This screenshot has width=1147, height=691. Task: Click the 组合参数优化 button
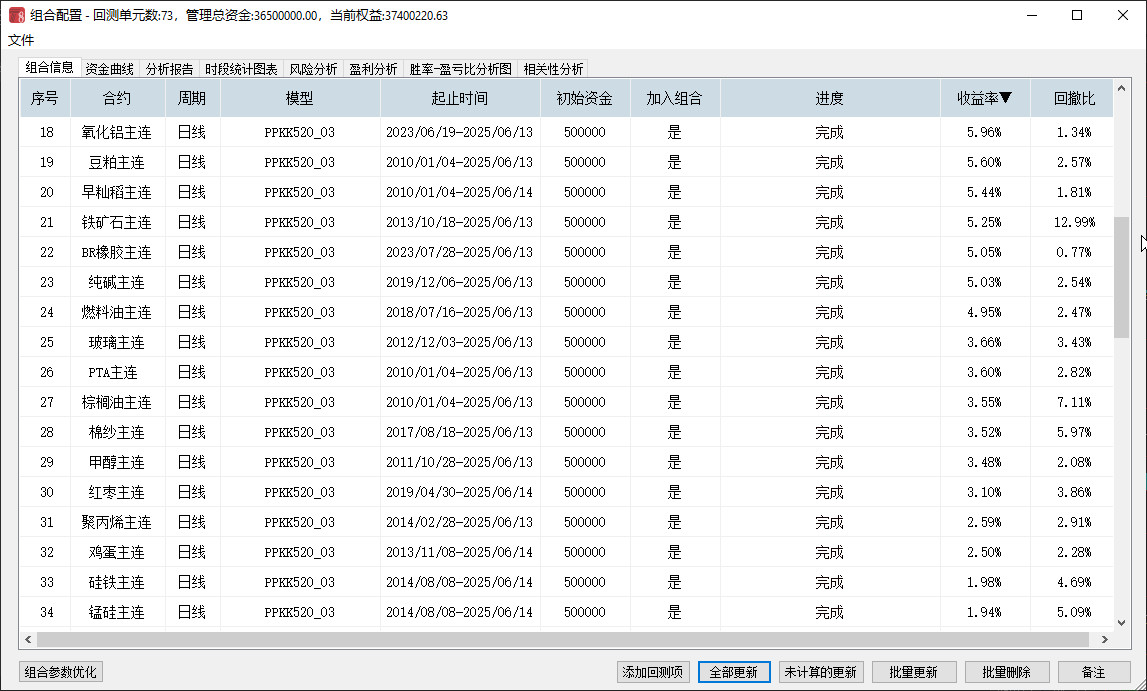(61, 672)
